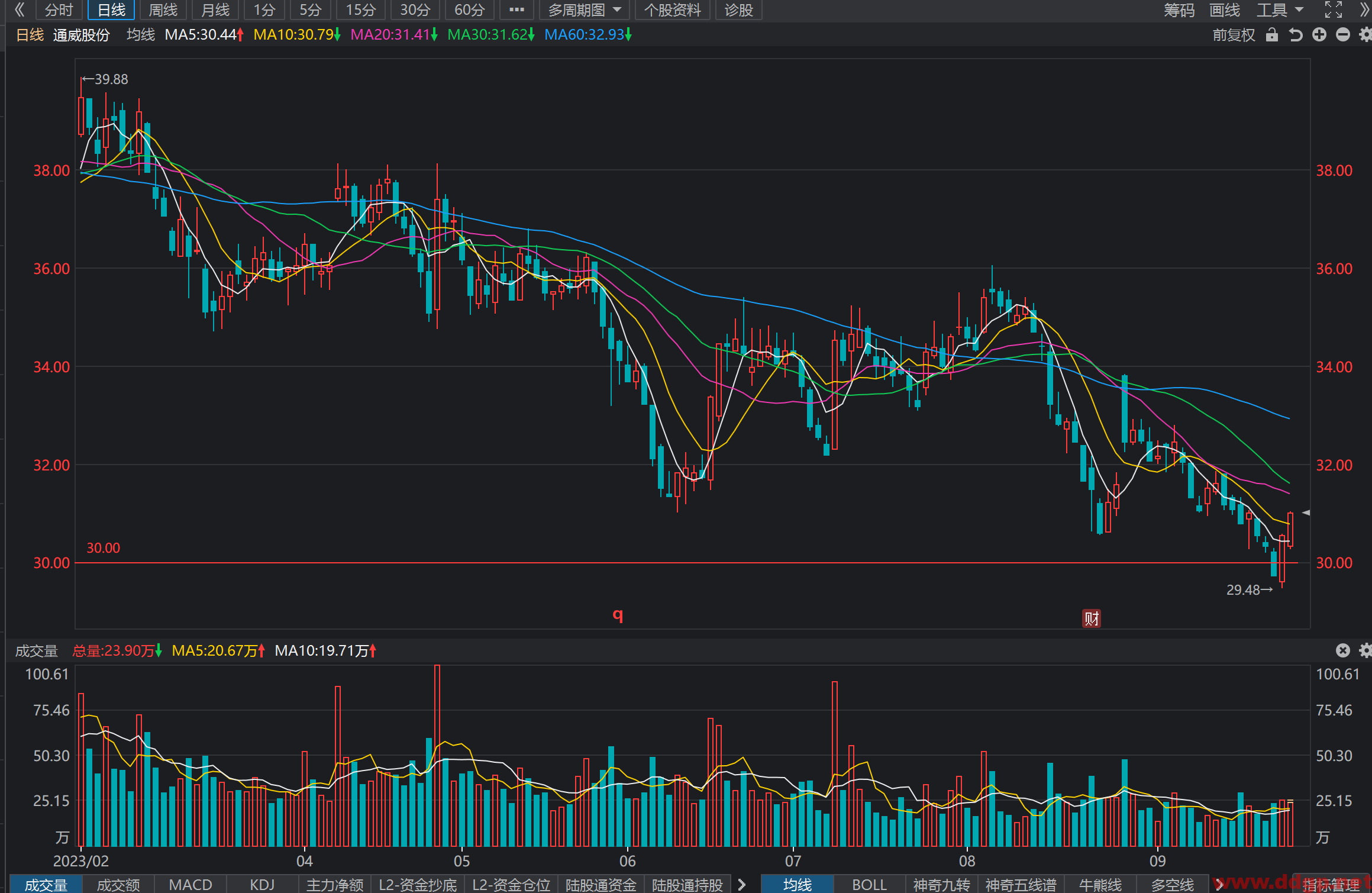The width and height of the screenshot is (1372, 893).
Task: Zoom out chart with minus icon
Action: point(1343,35)
